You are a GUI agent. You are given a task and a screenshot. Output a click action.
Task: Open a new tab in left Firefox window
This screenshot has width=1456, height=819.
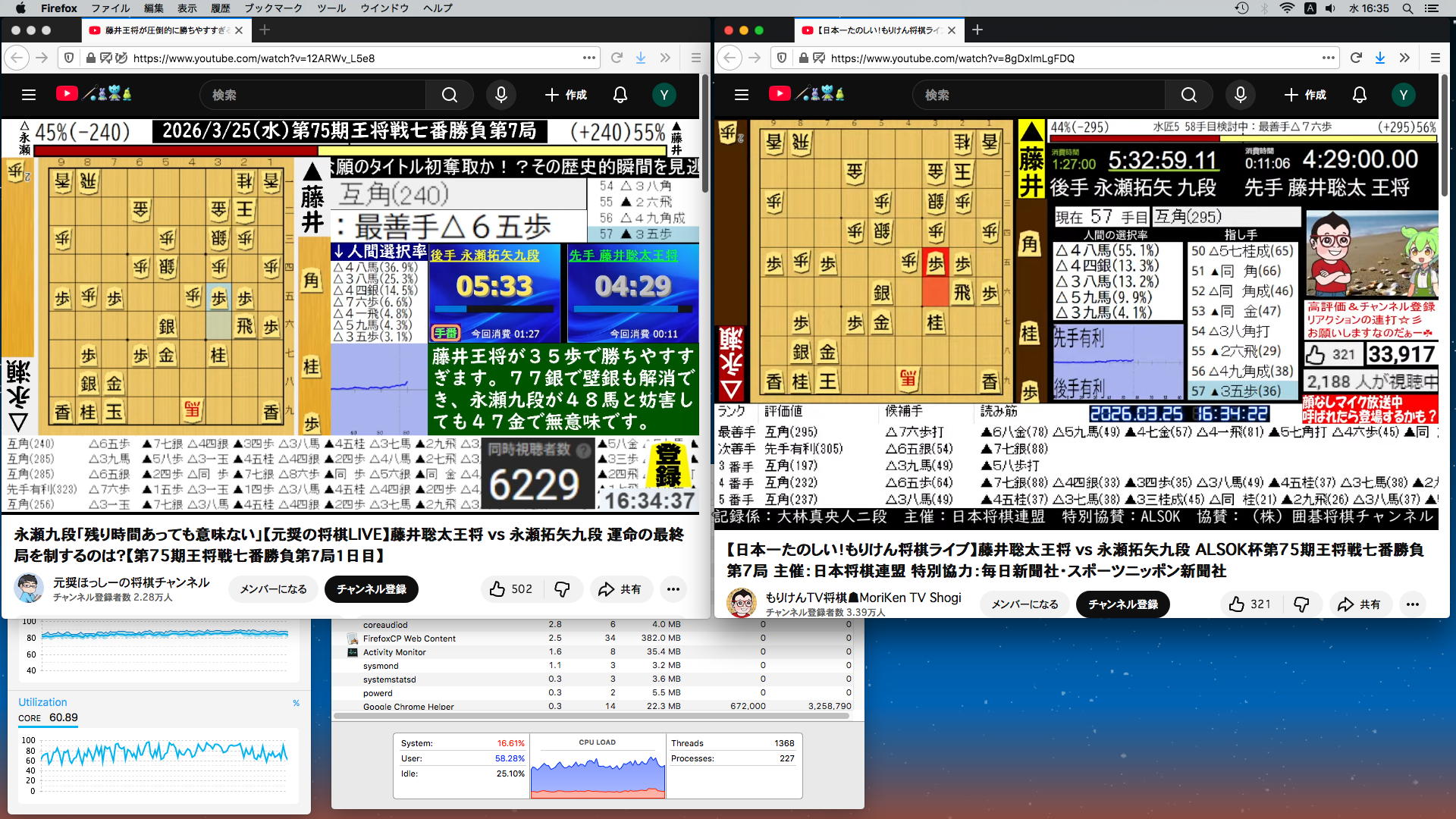[x=265, y=30]
